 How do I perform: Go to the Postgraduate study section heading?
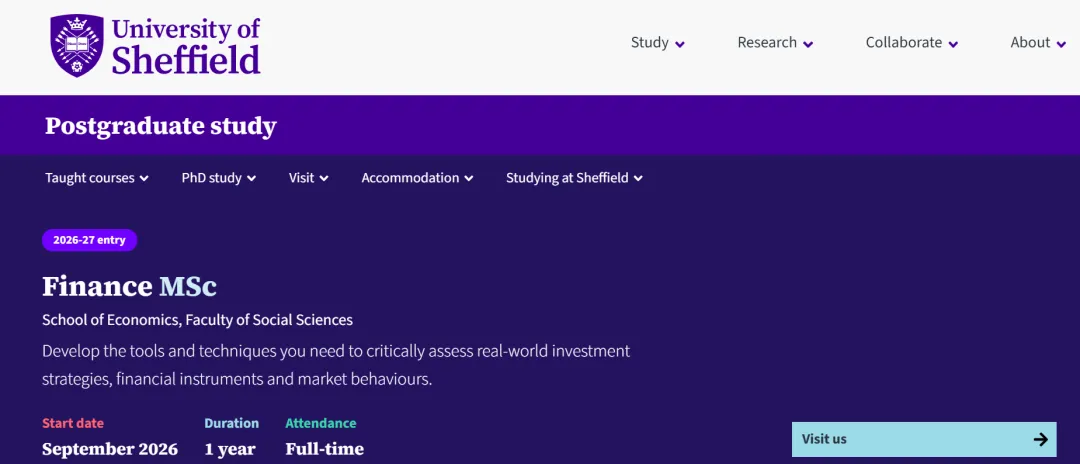[160, 126]
